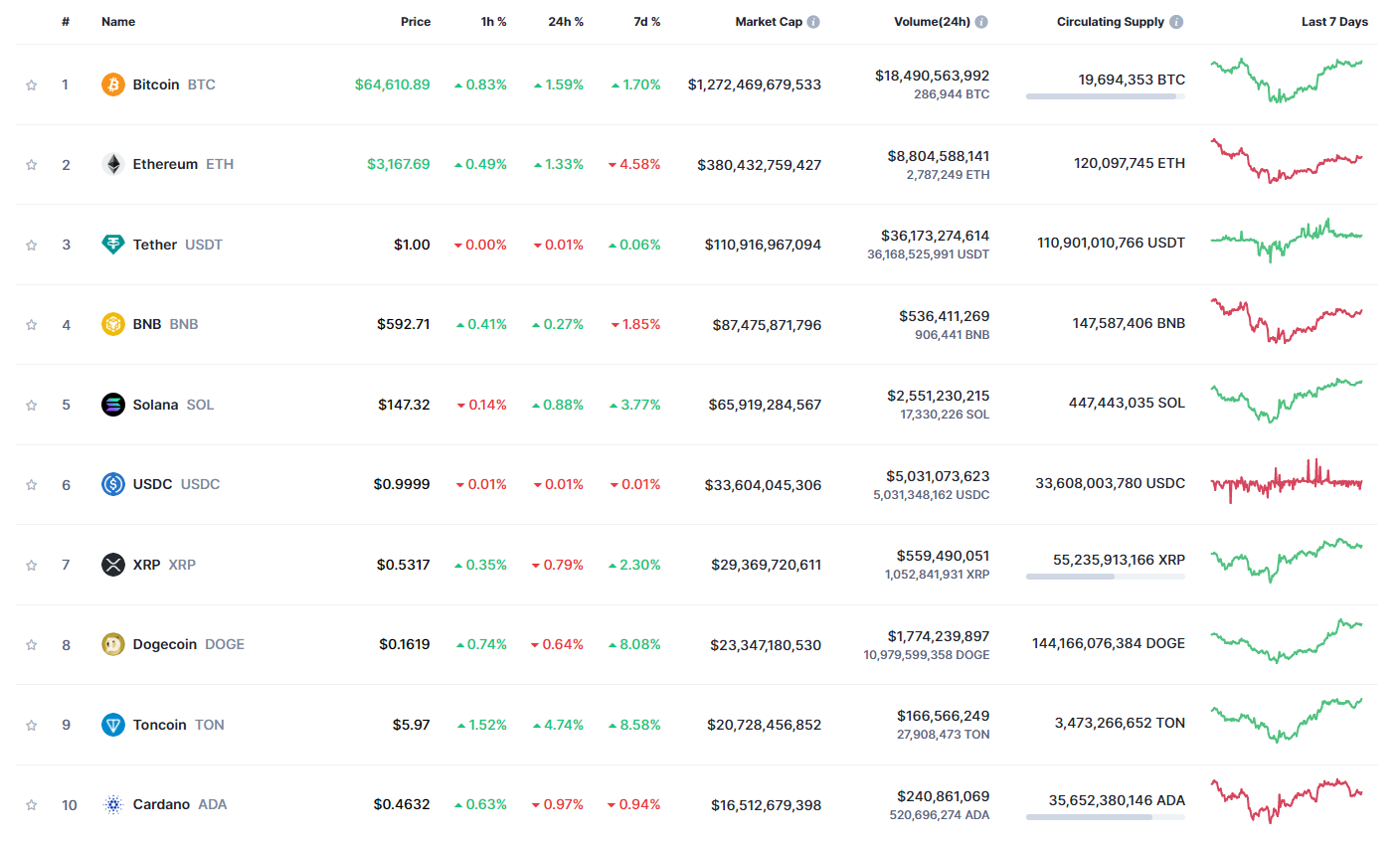Click the Cardano coin logo
The width and height of the screenshot is (1400, 843).
[113, 804]
